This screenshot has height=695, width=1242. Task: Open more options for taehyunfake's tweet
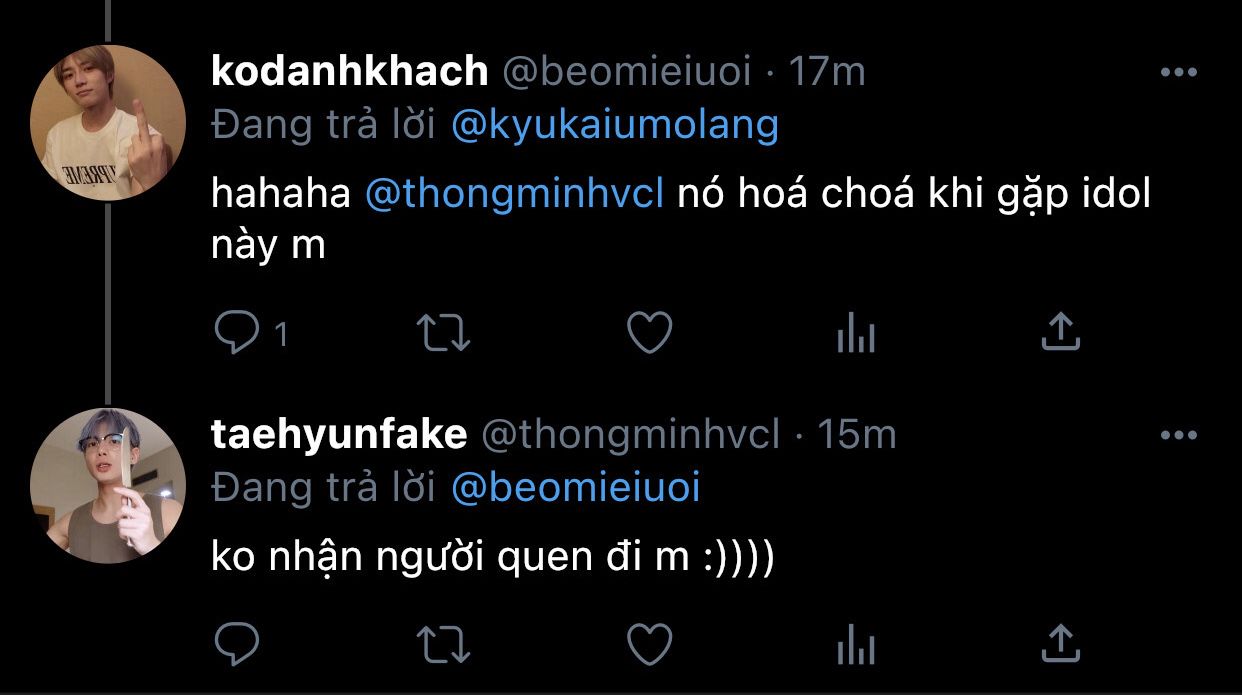(1178, 436)
